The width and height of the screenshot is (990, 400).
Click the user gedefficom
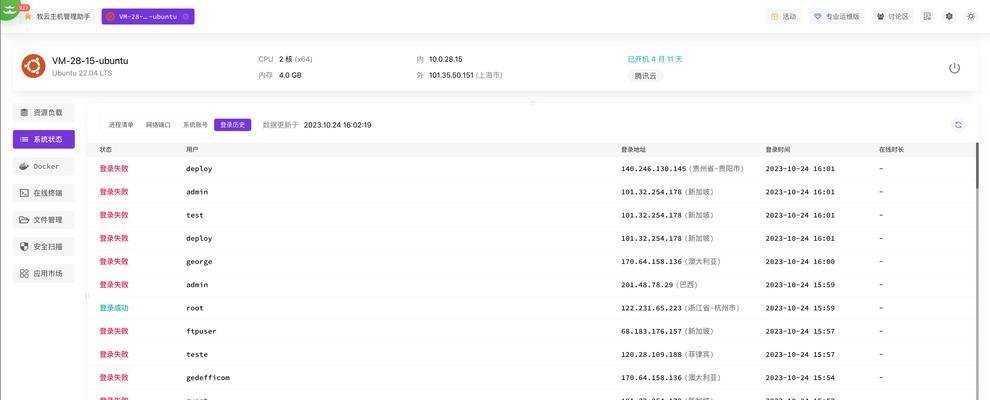[x=208, y=377]
